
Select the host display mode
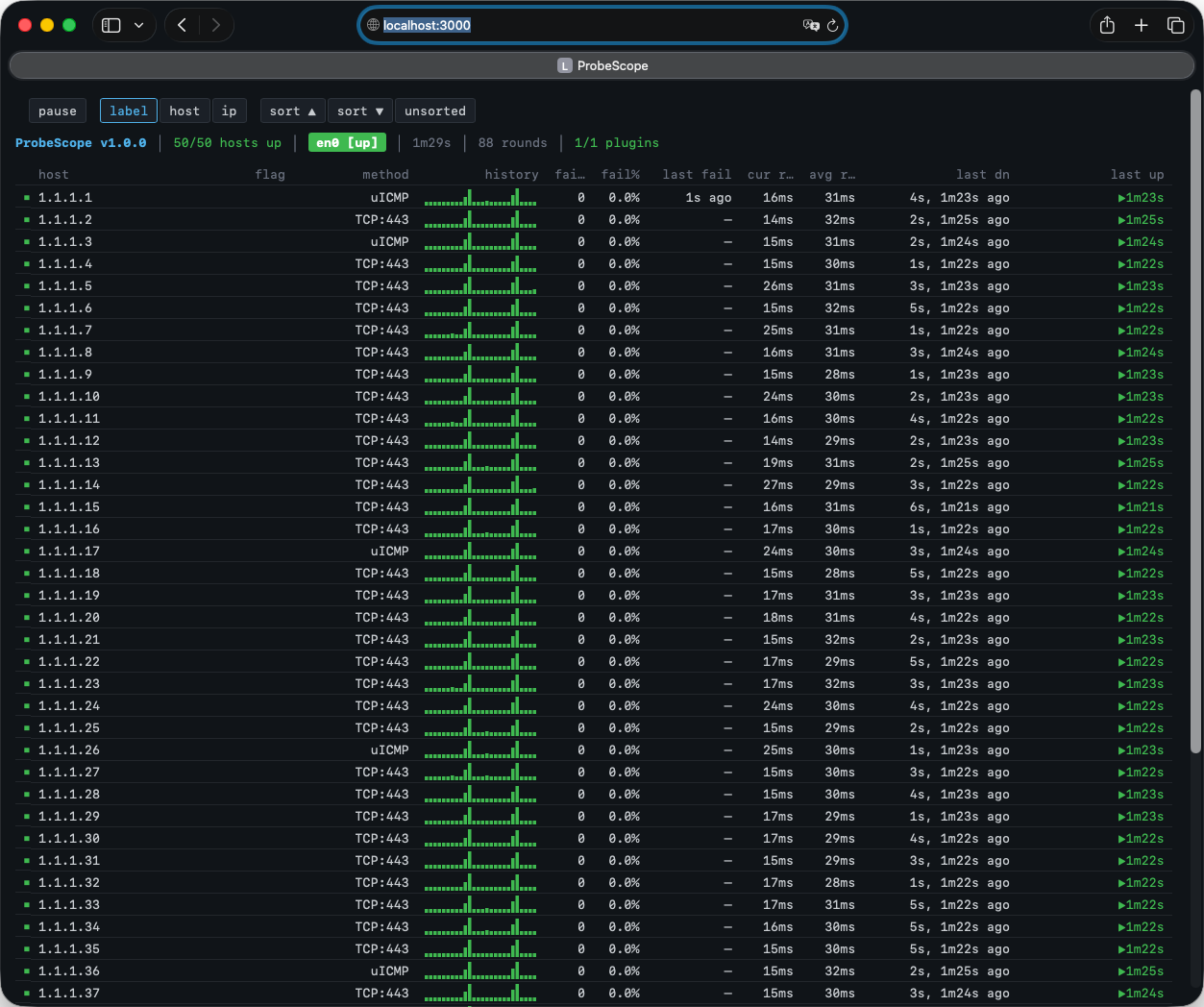pos(184,111)
